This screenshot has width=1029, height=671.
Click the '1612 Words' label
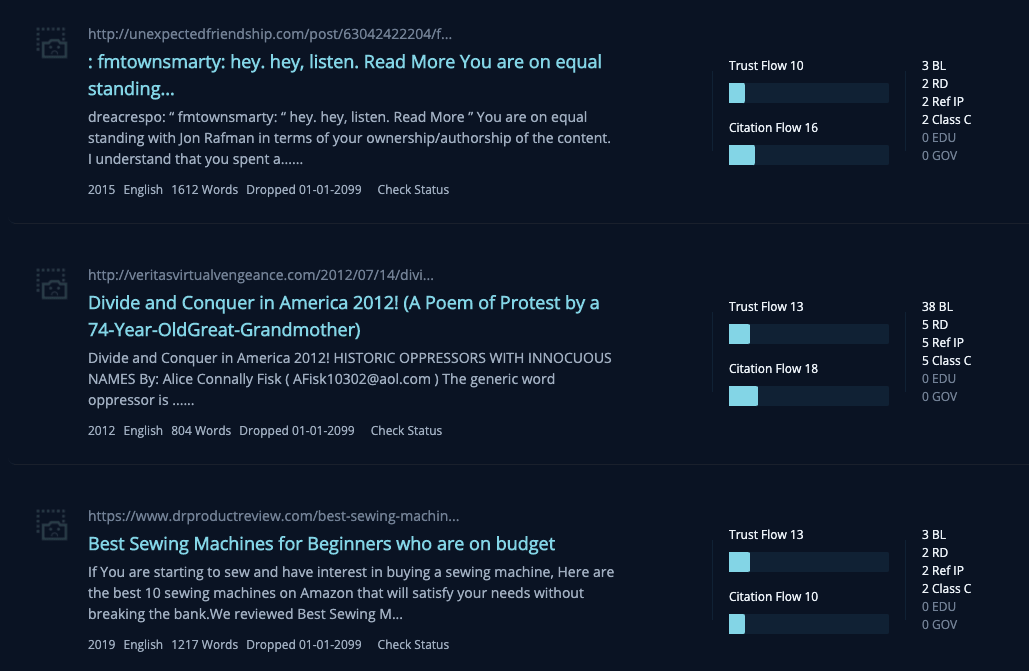204,189
